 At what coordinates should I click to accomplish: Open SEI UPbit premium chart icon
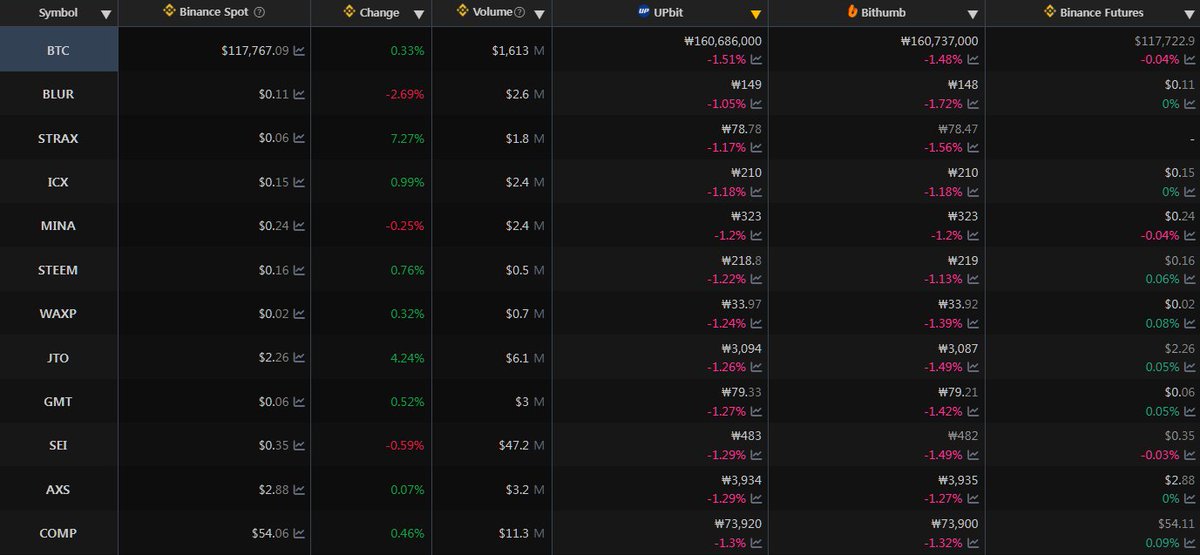756,455
